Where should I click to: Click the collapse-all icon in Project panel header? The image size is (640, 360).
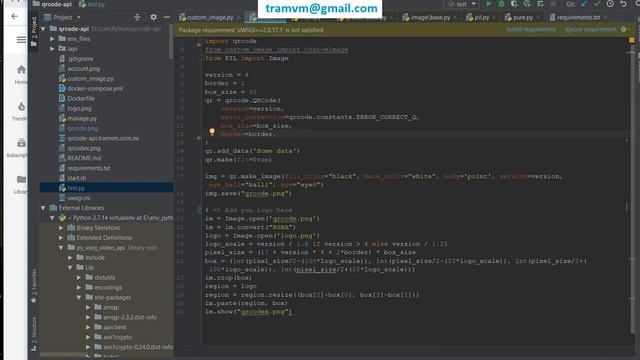[x=137, y=17]
